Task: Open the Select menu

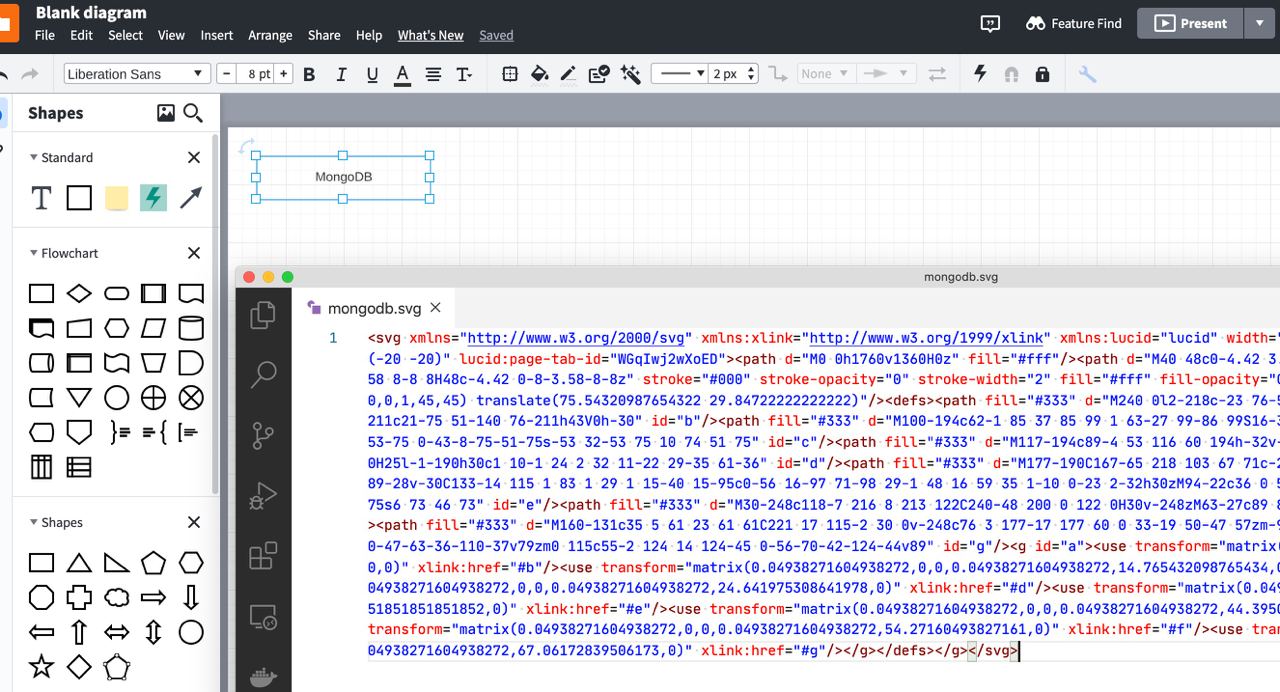Action: [126, 35]
